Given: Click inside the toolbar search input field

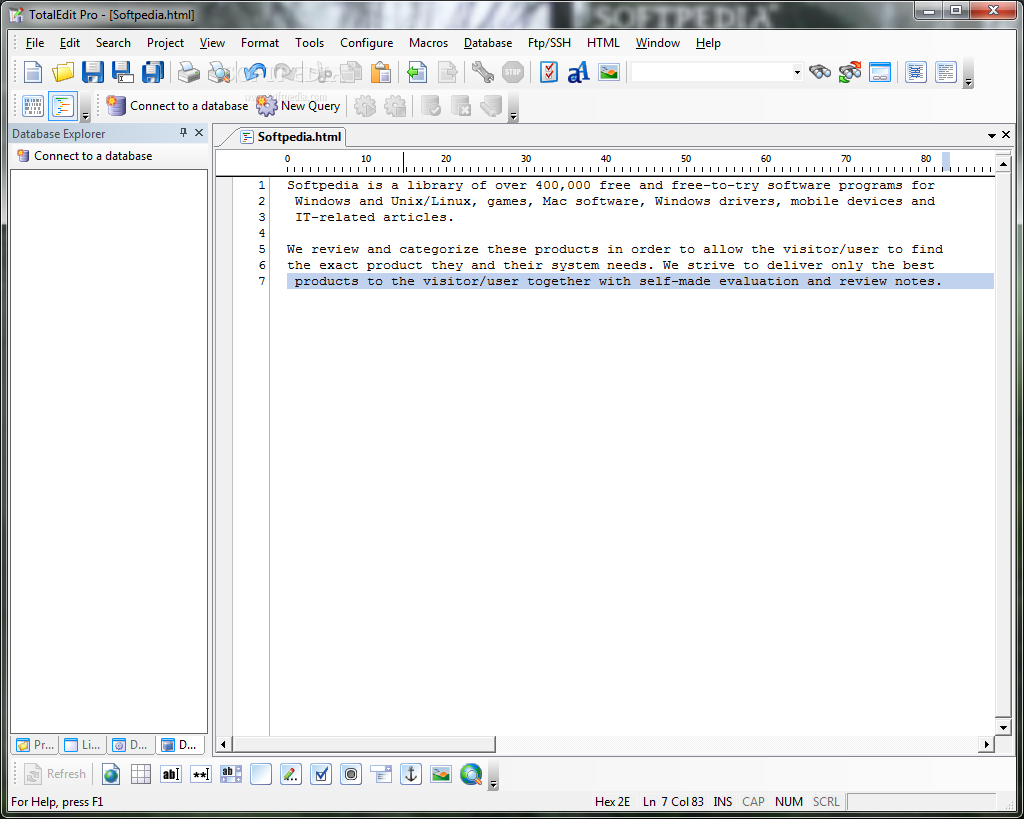Looking at the screenshot, I should 712,72.
